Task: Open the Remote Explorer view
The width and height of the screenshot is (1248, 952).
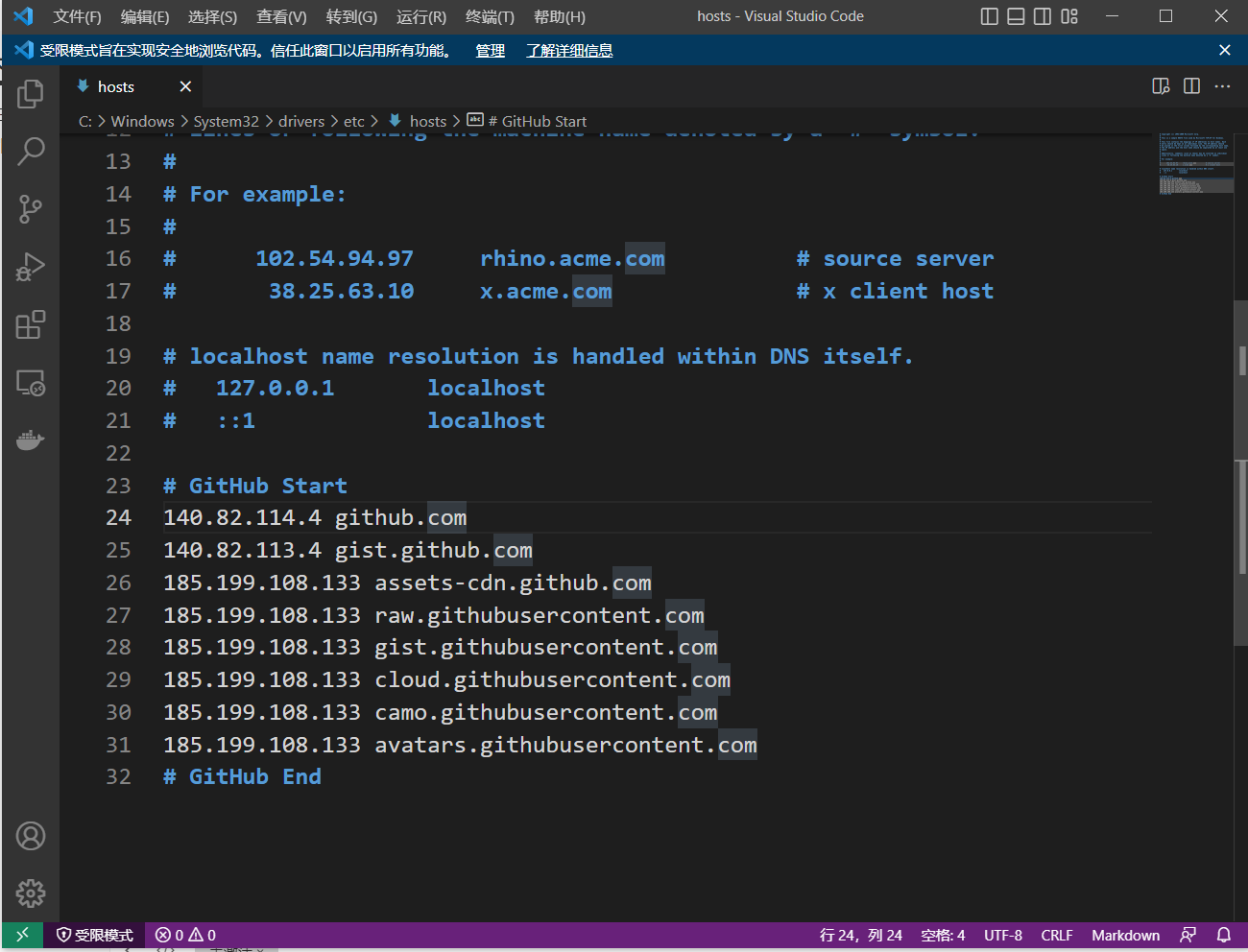Action: point(31,383)
